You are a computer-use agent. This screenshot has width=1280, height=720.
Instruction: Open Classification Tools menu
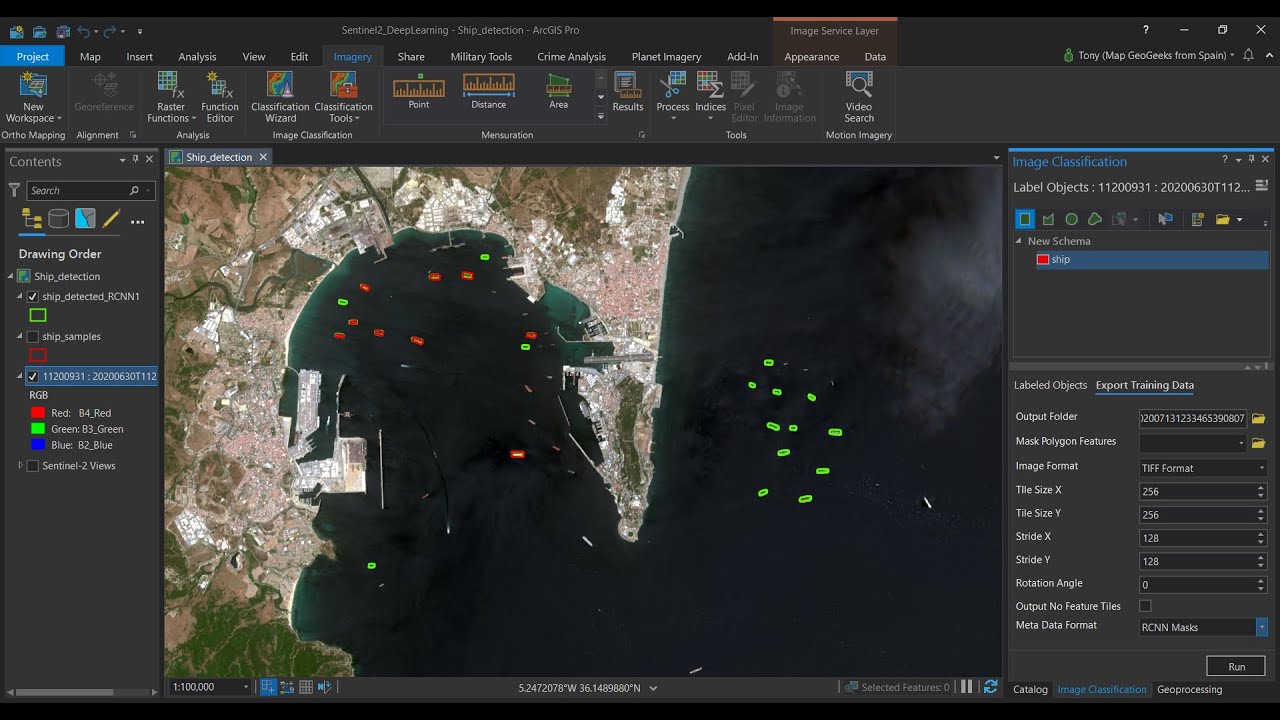(343, 97)
